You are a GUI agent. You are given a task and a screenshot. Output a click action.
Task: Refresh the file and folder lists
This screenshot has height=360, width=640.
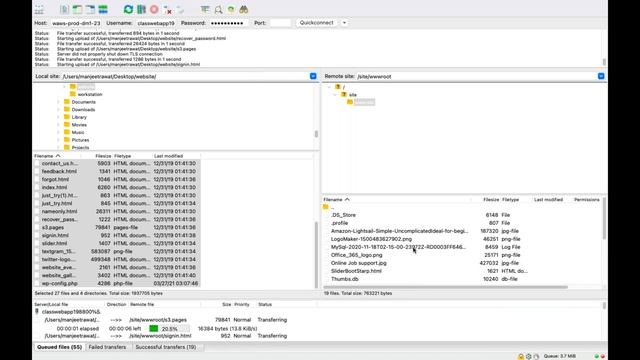pyautogui.click(x=128, y=9)
